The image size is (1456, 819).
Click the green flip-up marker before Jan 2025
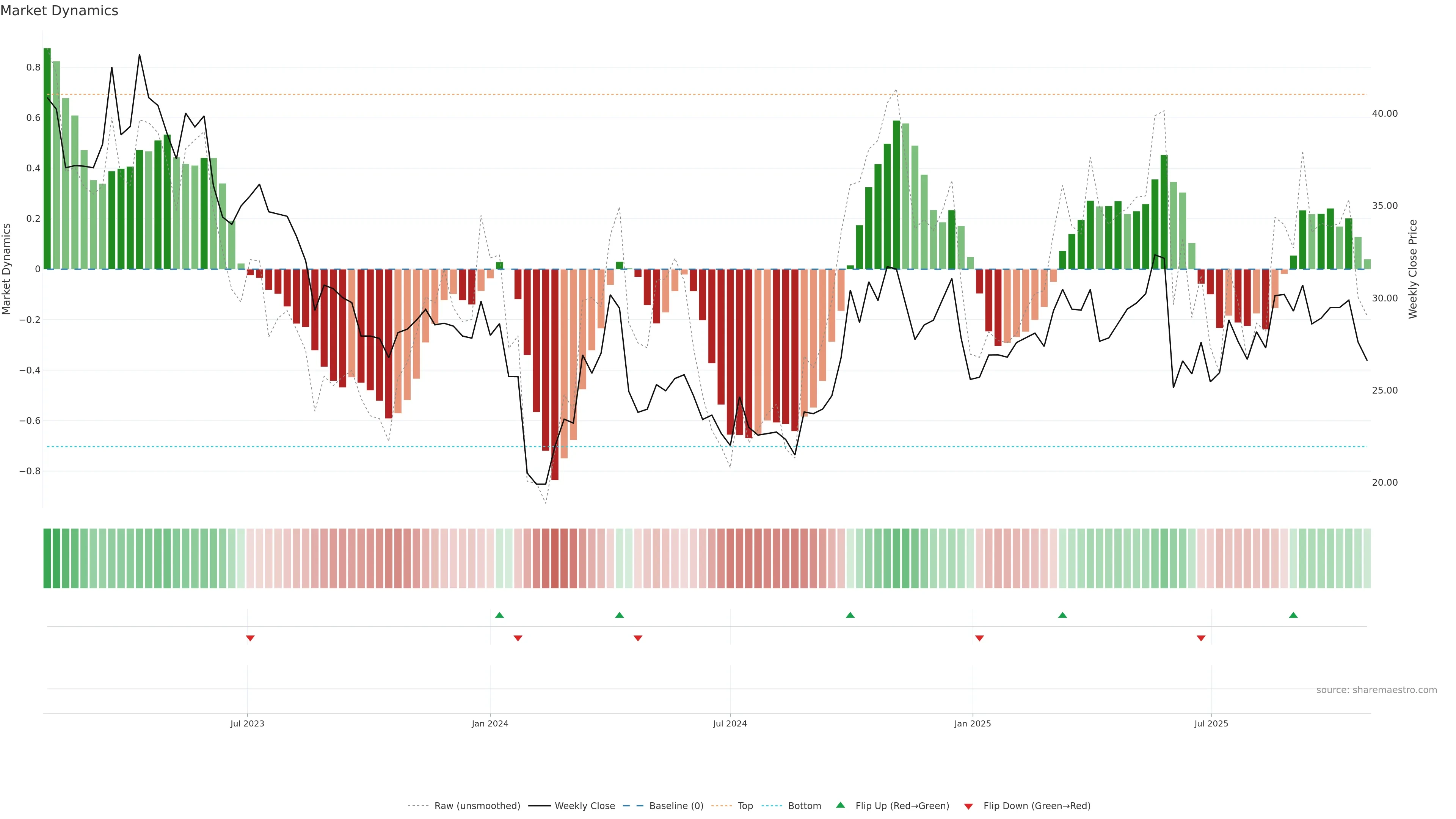(x=850, y=615)
